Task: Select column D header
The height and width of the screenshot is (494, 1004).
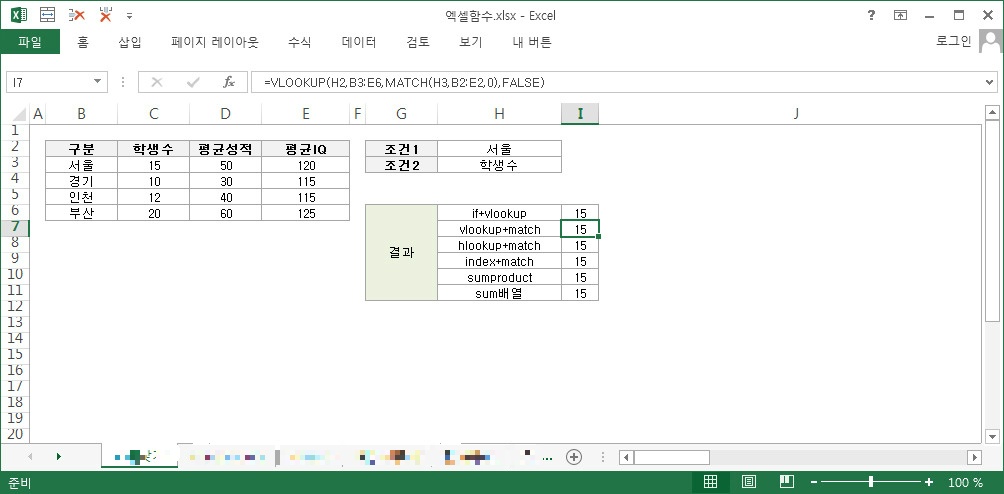Action: 225,114
